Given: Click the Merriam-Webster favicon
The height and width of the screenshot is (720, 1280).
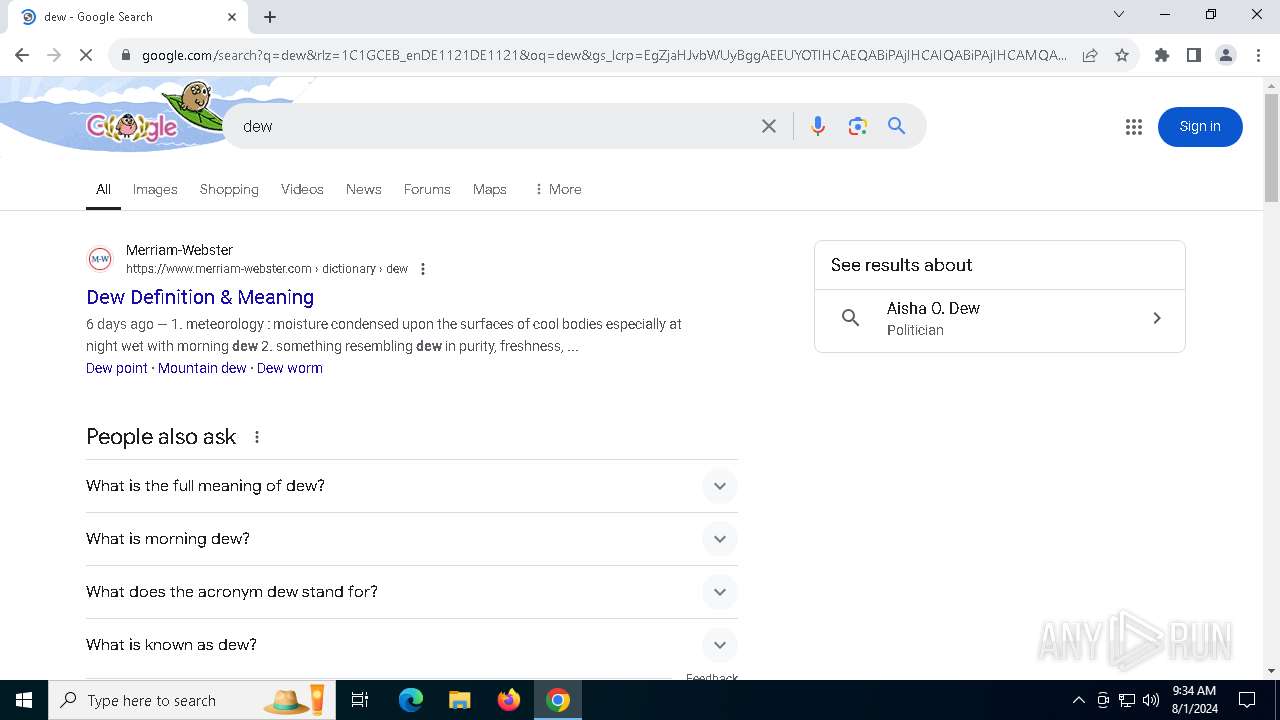Looking at the screenshot, I should [x=100, y=259].
